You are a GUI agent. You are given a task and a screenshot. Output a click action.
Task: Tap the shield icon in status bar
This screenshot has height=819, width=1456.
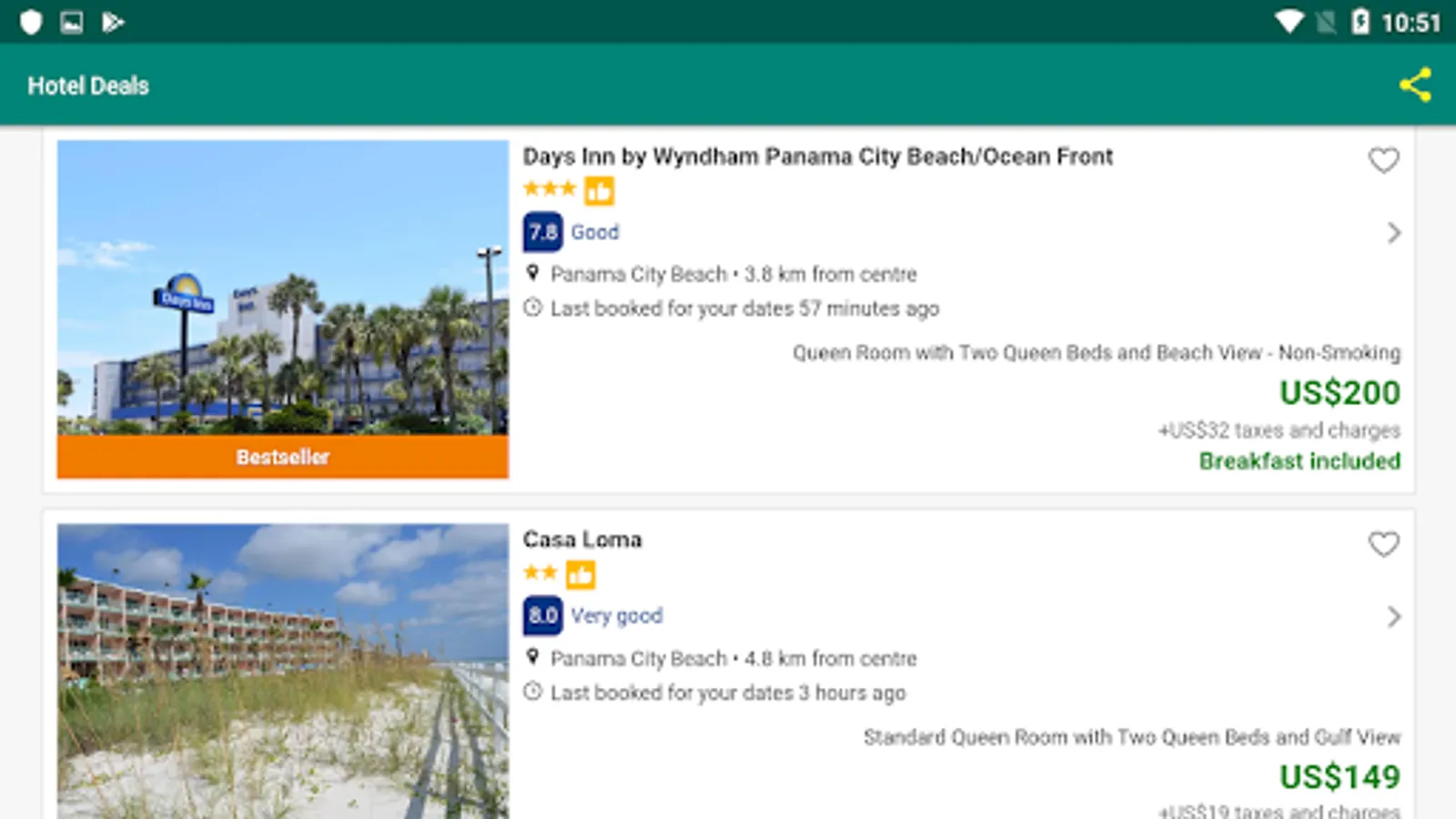pos(31,22)
